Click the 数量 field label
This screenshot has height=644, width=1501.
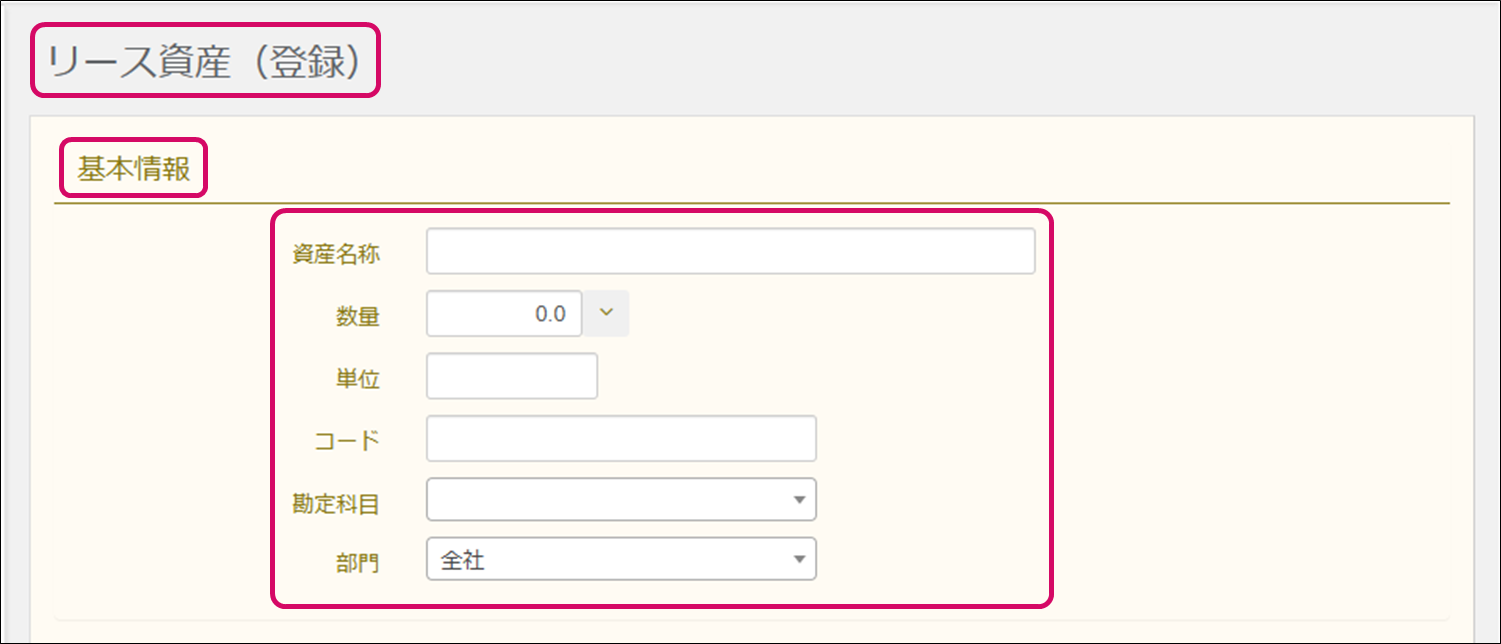pyautogui.click(x=357, y=317)
